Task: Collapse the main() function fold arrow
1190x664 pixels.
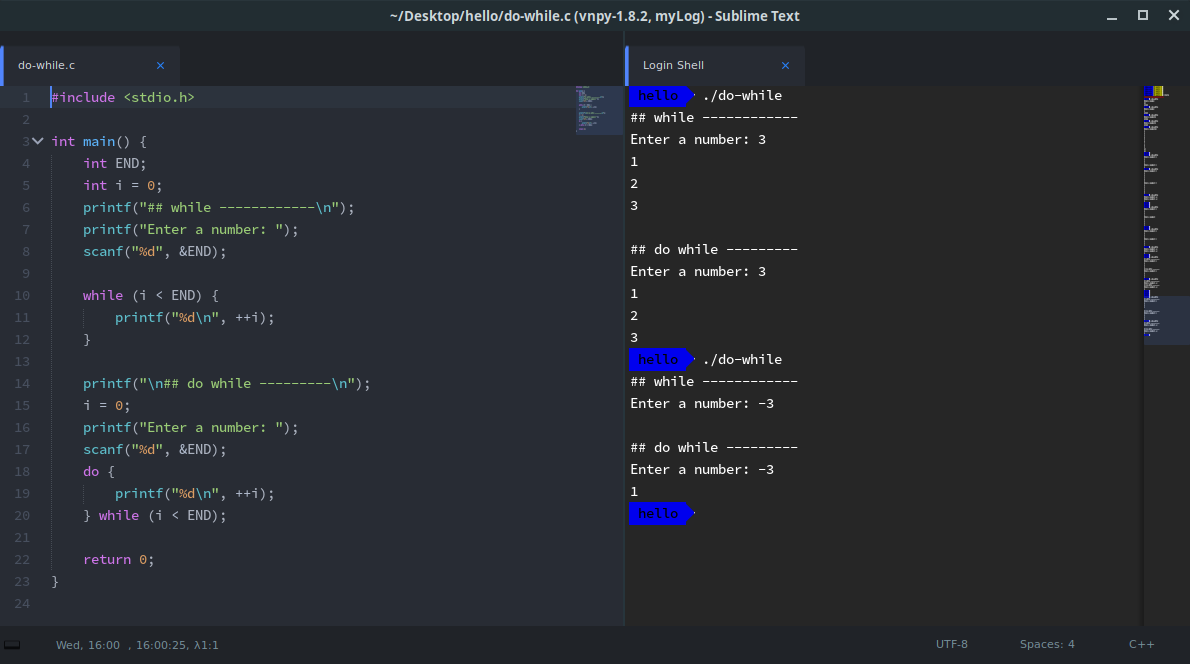Action: tap(38, 141)
